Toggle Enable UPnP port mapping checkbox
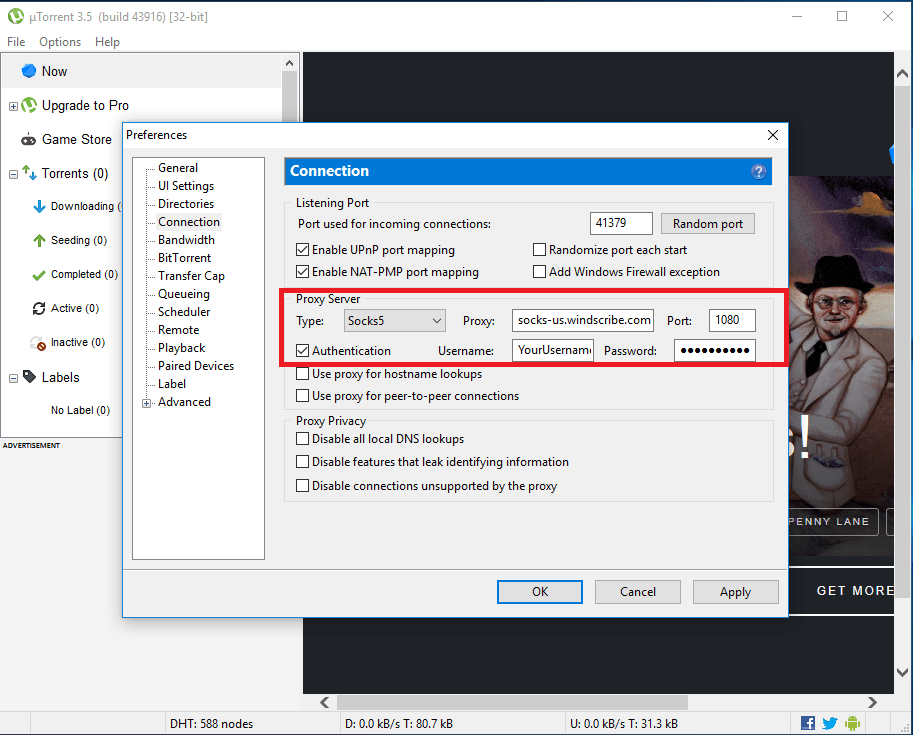 pyautogui.click(x=302, y=250)
